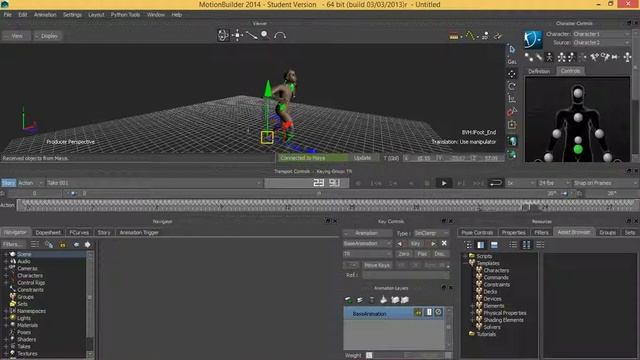Open the File menu
This screenshot has width=640, height=360.
coord(8,15)
